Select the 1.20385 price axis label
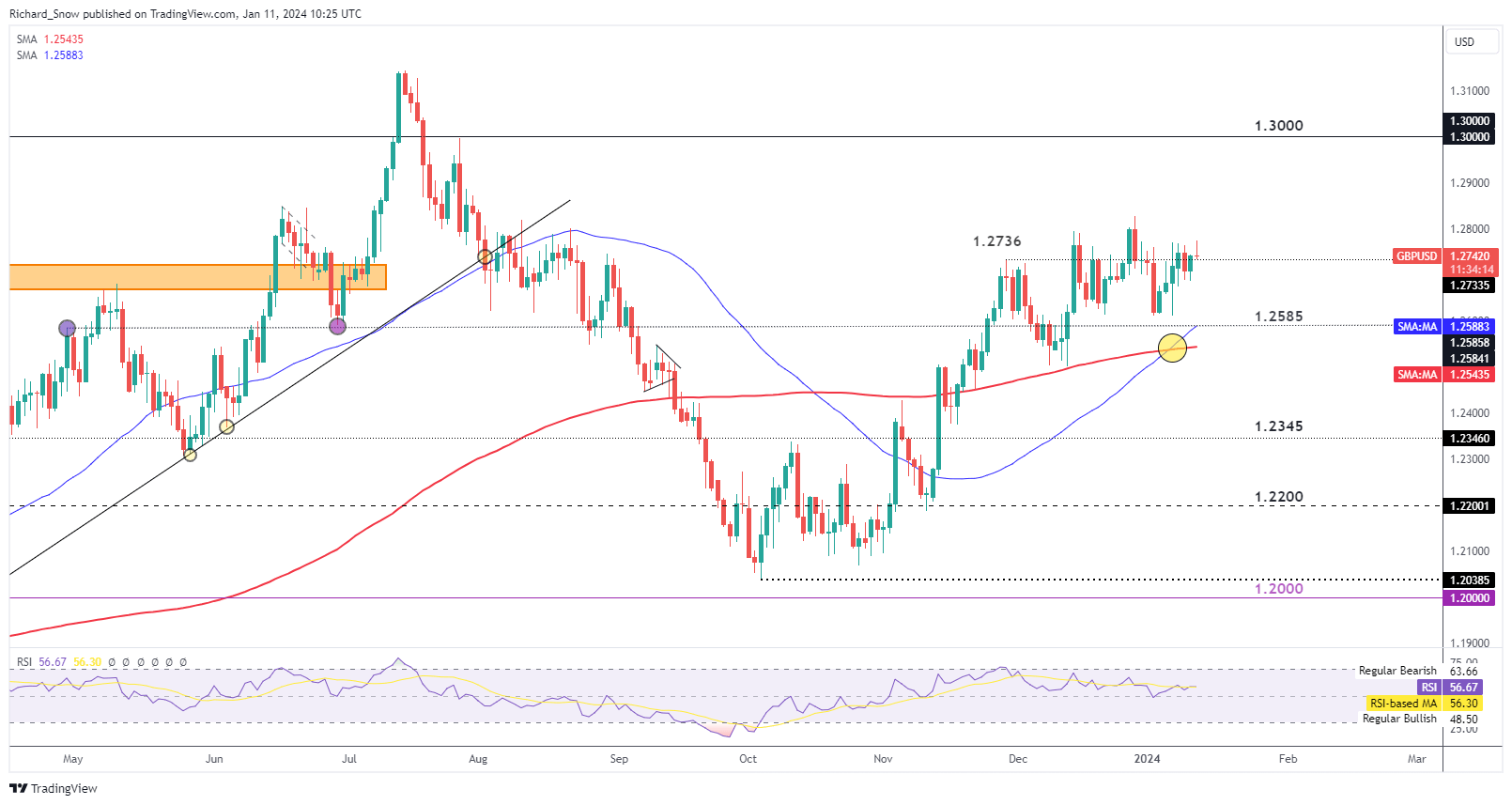 [x=1468, y=581]
